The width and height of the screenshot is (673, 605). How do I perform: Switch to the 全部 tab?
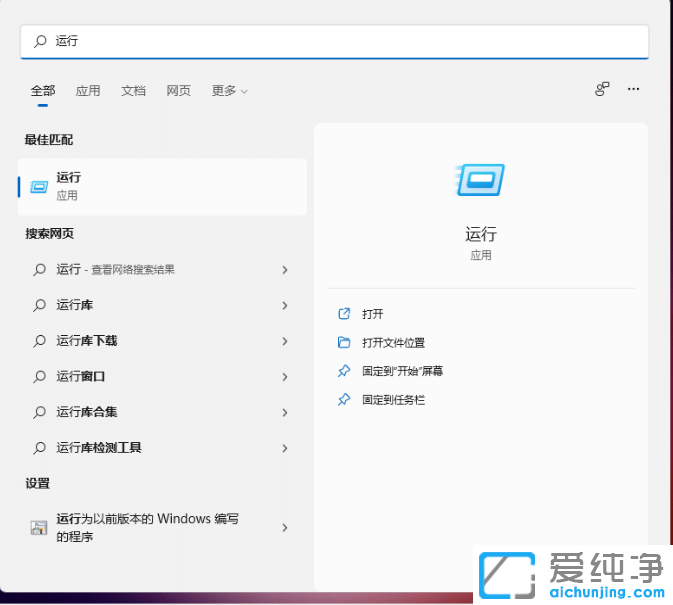tap(43, 91)
